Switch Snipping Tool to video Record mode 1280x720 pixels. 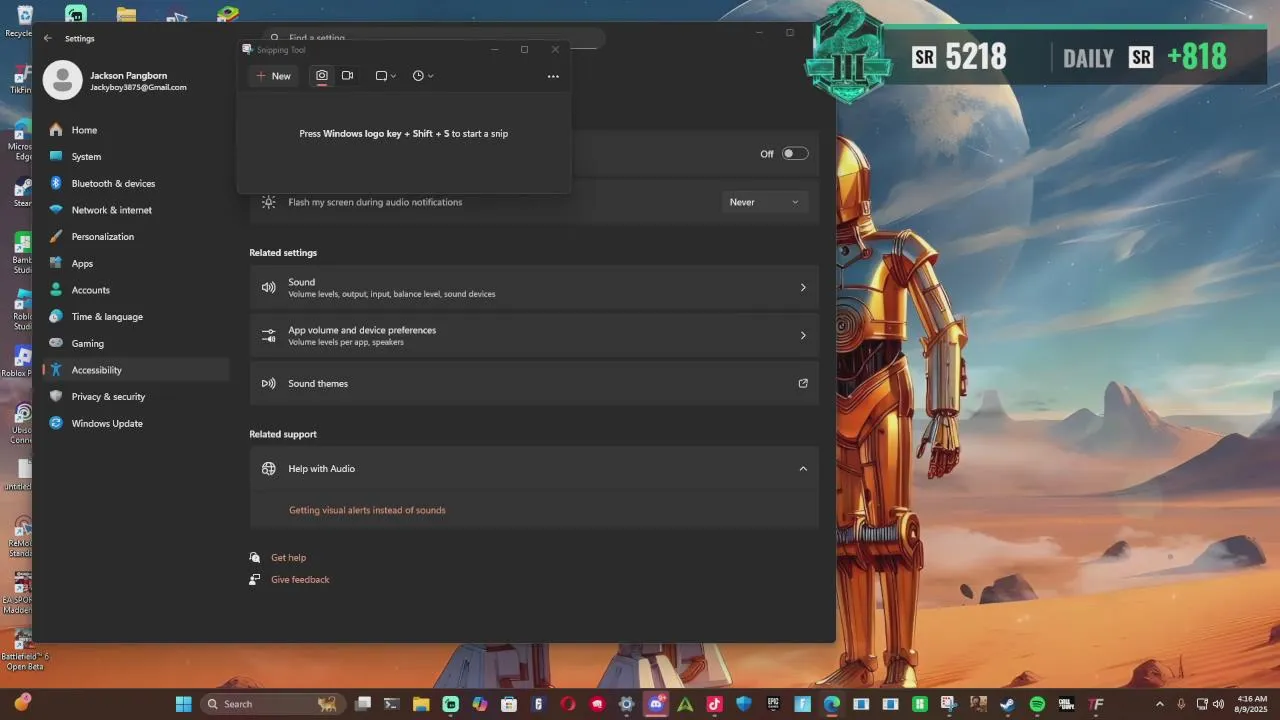[x=348, y=76]
